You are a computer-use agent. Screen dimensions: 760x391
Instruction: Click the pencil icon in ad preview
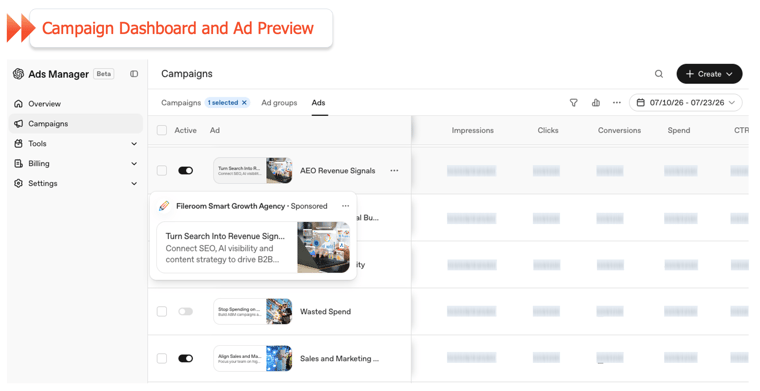tap(164, 206)
